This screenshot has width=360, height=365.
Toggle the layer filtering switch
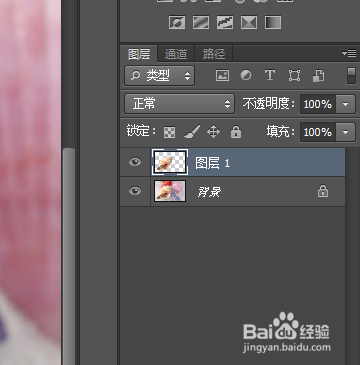pyautogui.click(x=351, y=76)
